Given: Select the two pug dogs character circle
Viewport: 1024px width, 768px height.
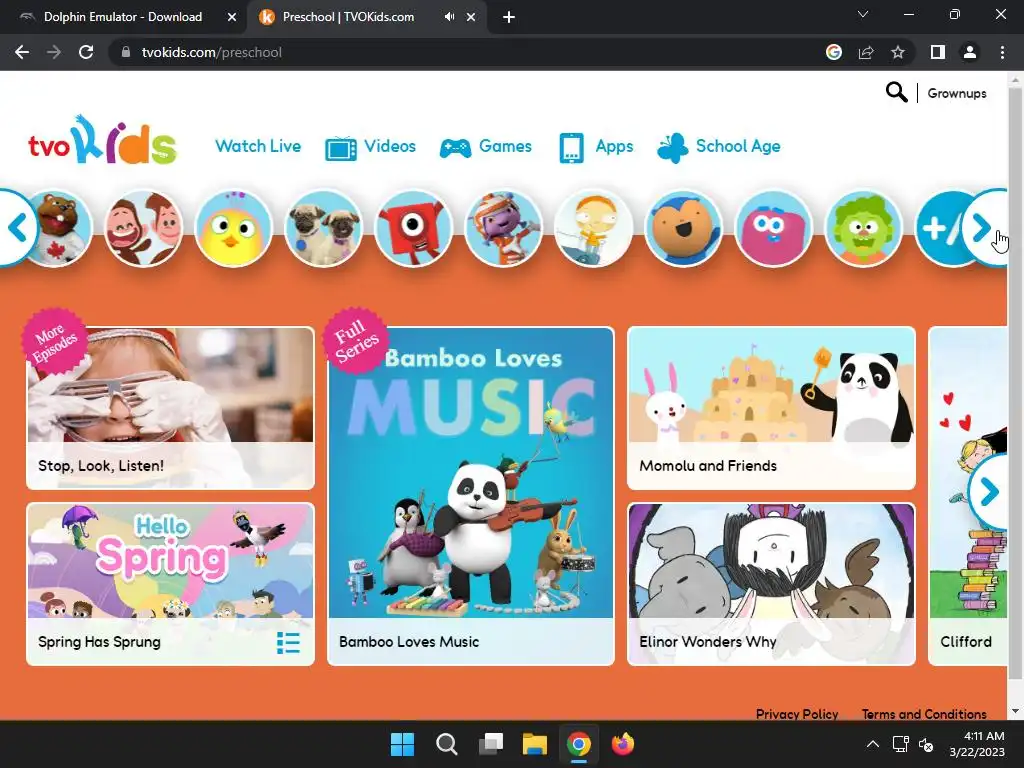Looking at the screenshot, I should pos(323,229).
